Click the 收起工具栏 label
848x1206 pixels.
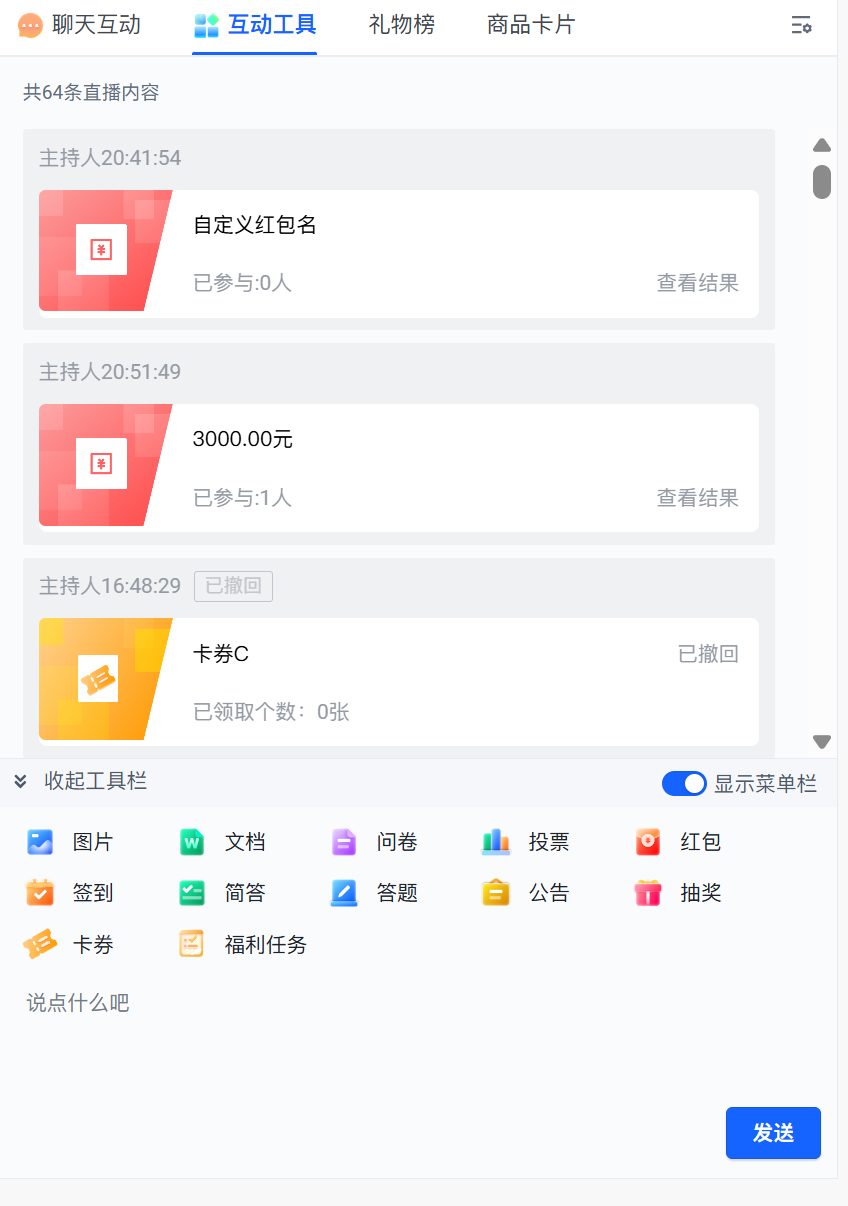[96, 781]
